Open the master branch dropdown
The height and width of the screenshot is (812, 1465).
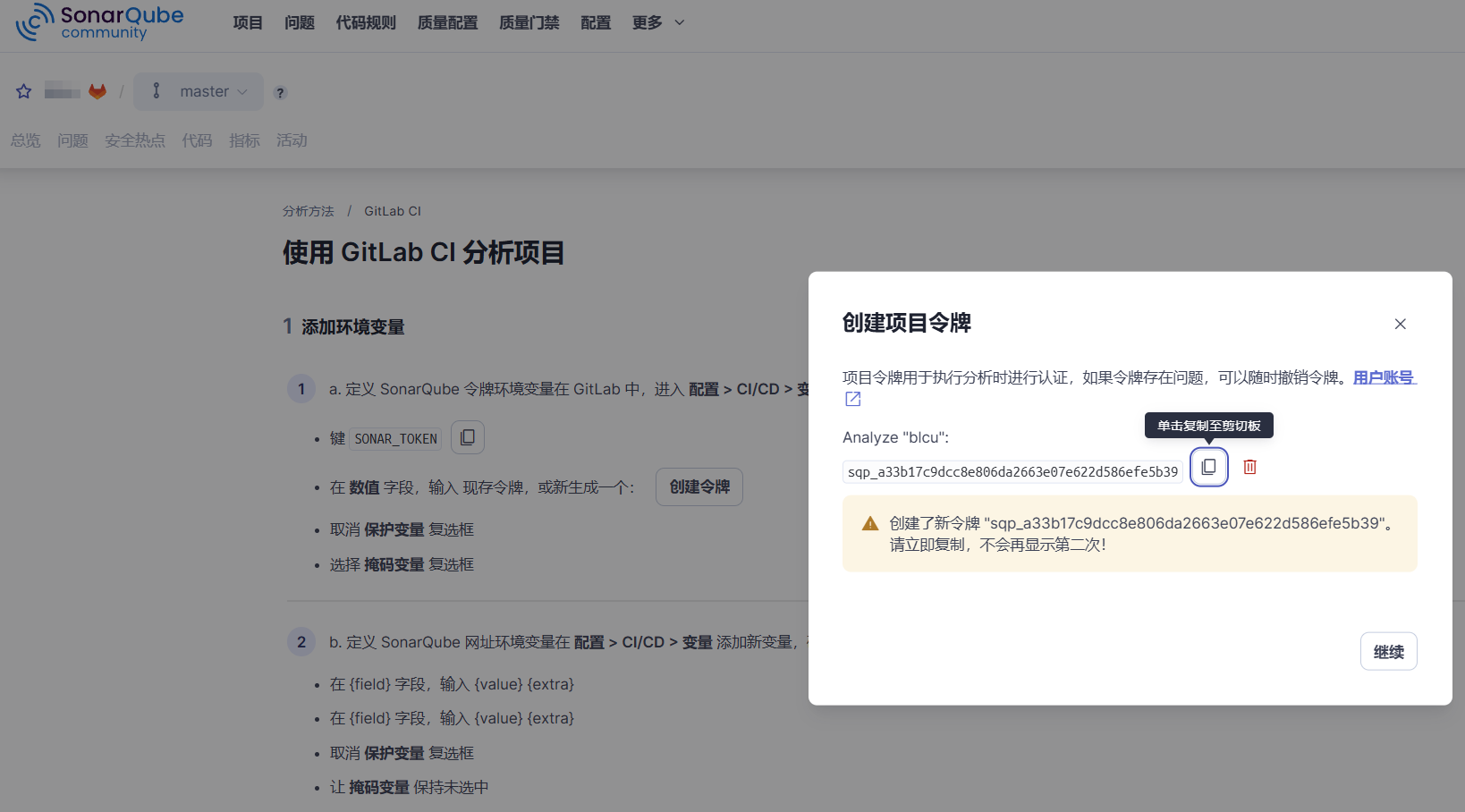(199, 91)
